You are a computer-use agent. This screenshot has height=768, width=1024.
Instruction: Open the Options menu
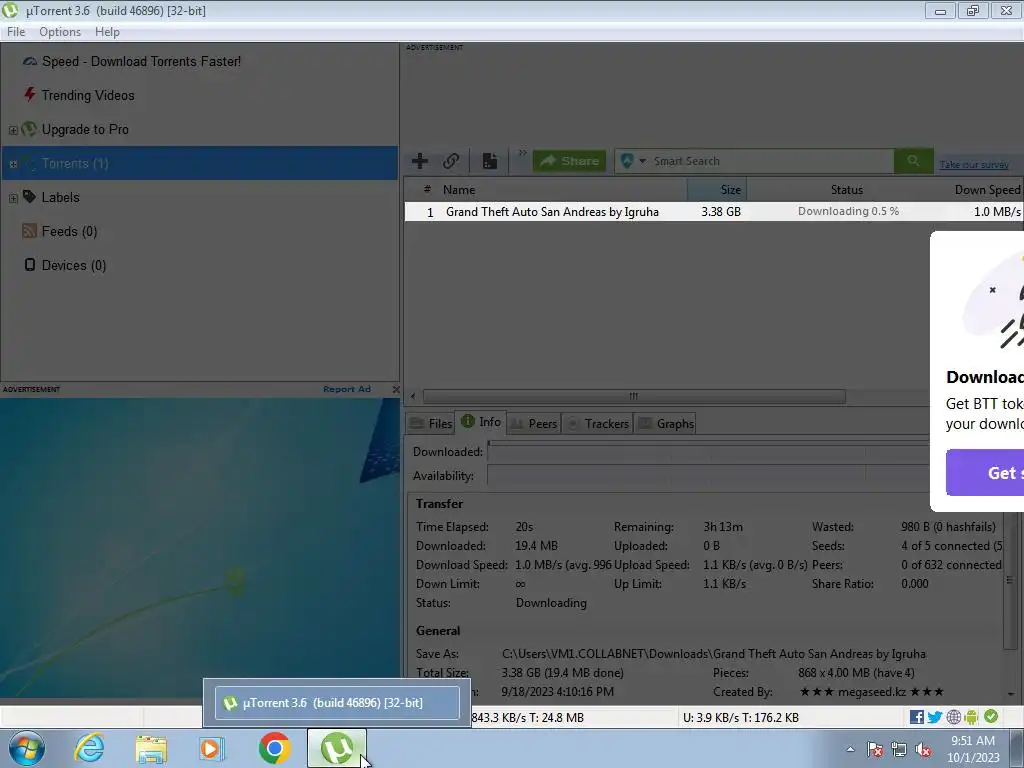click(x=60, y=32)
